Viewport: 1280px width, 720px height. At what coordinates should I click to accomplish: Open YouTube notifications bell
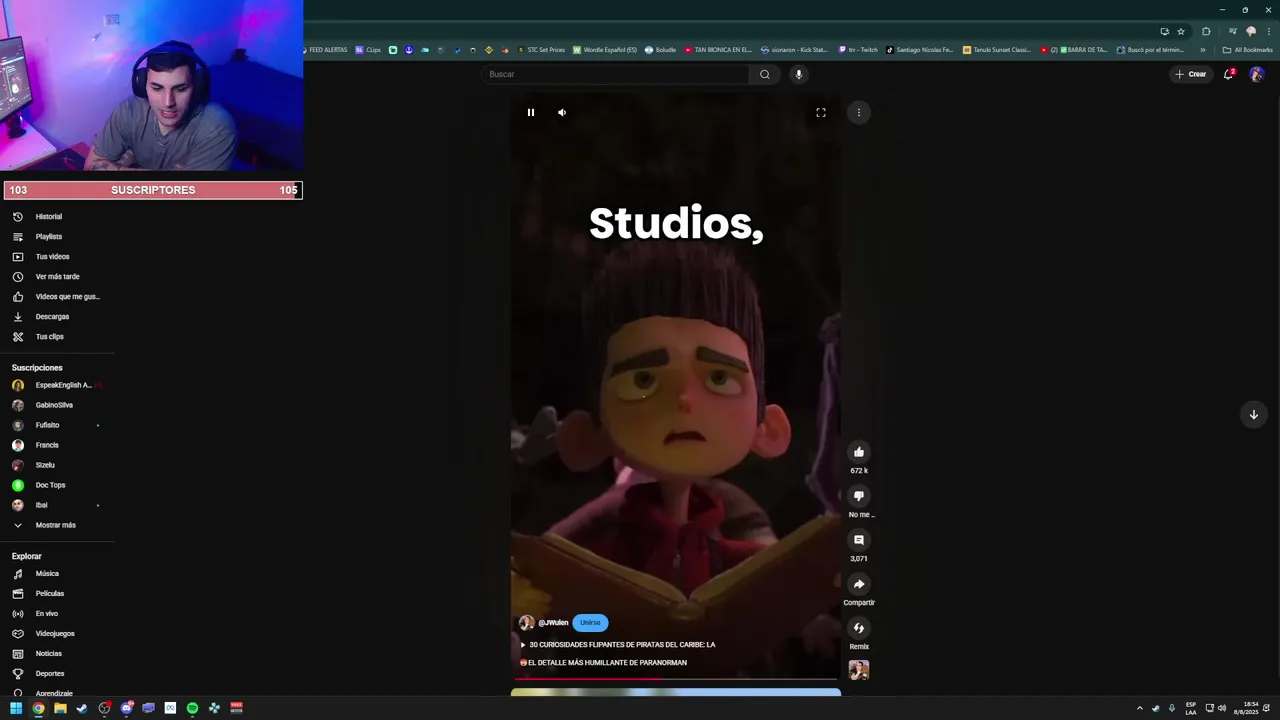click(1229, 74)
